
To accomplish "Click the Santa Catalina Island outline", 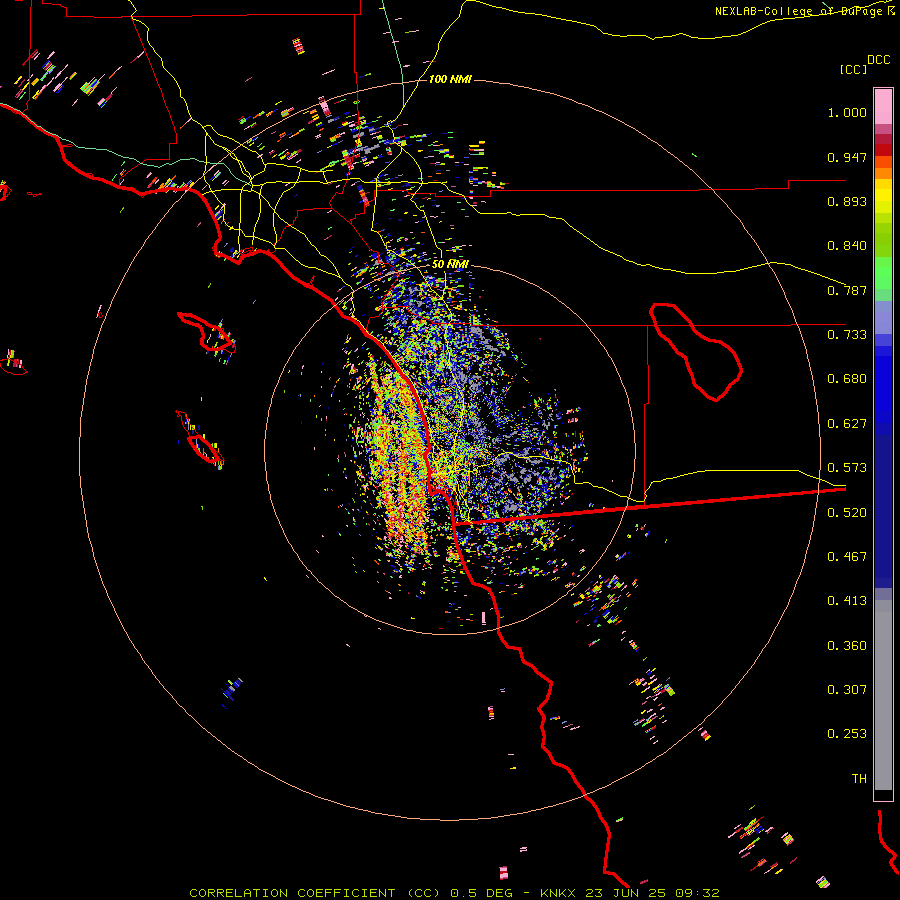I will click(206, 332).
